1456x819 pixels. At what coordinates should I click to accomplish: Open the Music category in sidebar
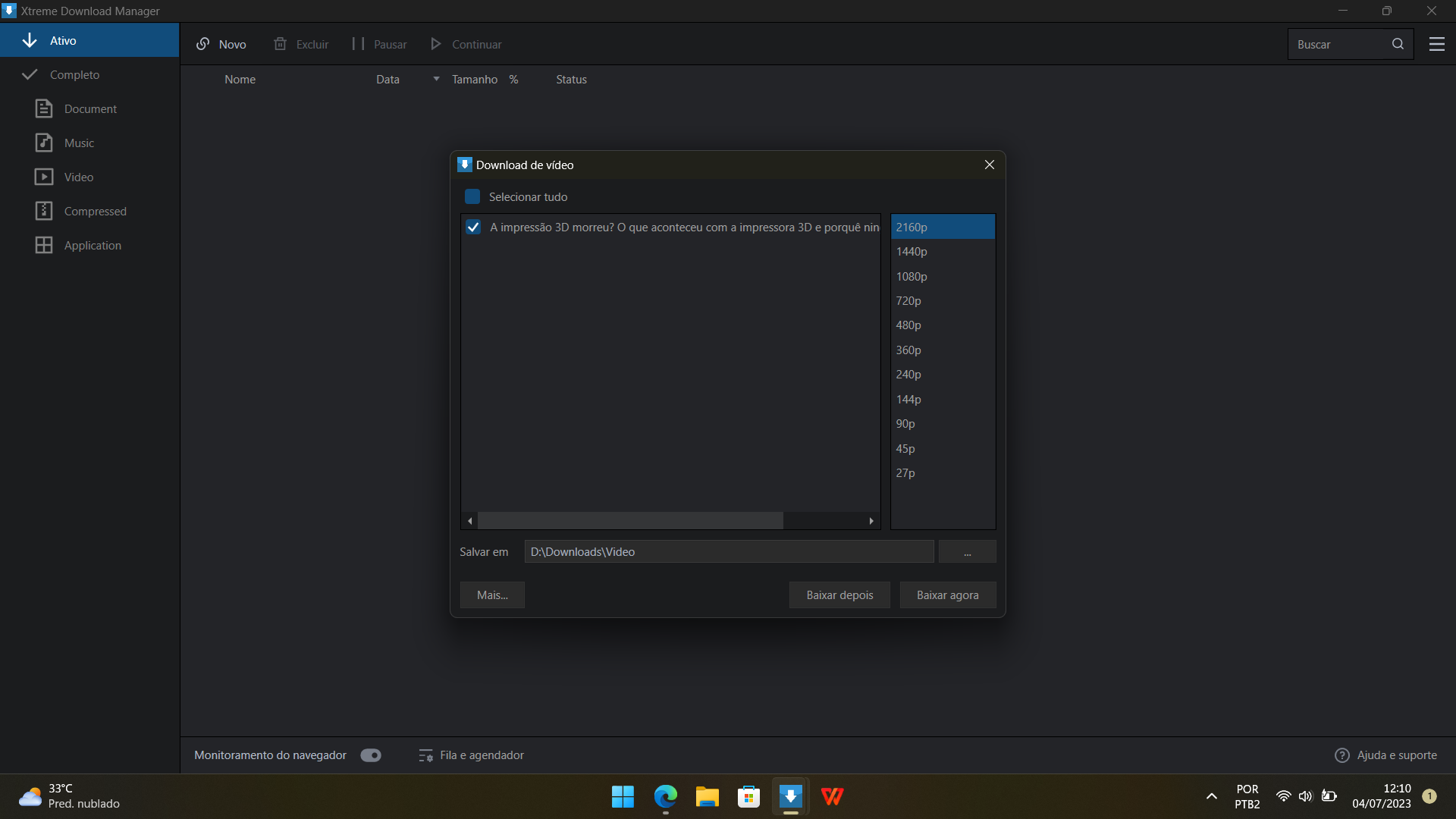79,143
